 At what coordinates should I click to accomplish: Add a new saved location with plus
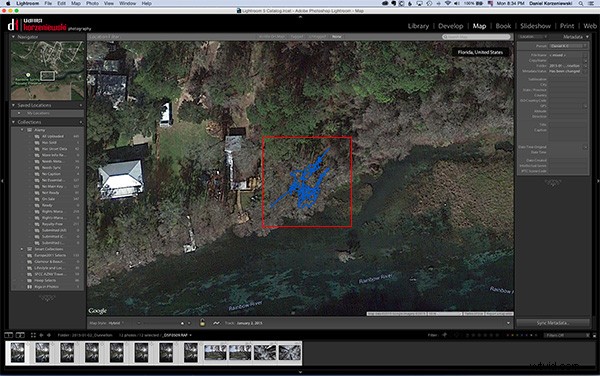click(x=81, y=105)
